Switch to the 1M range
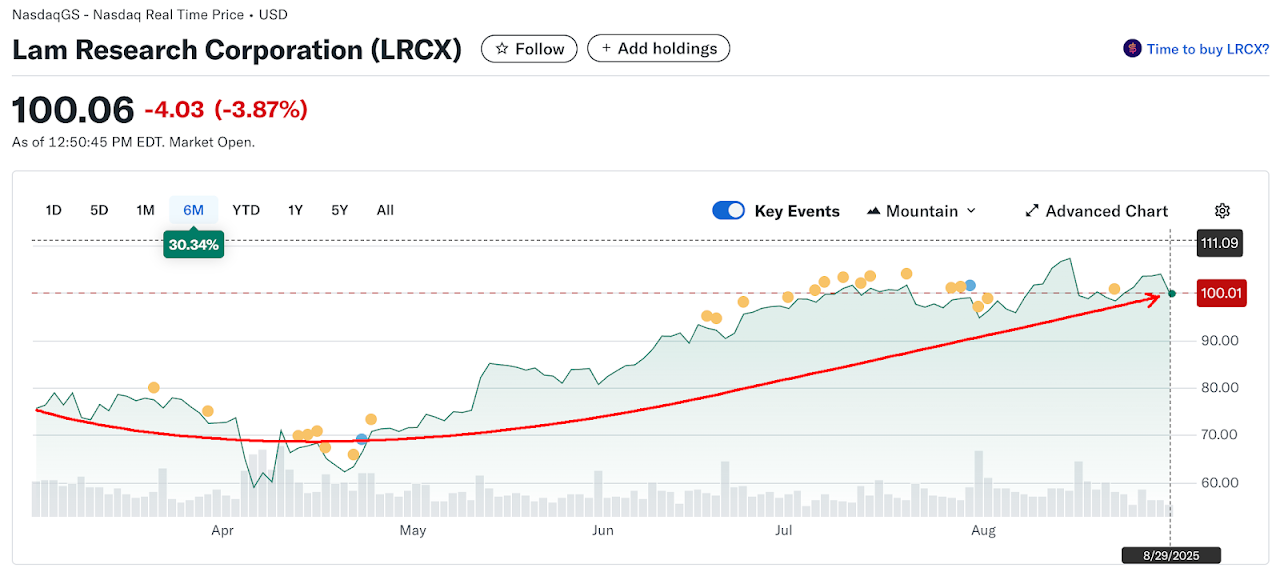The image size is (1280, 572). [145, 210]
